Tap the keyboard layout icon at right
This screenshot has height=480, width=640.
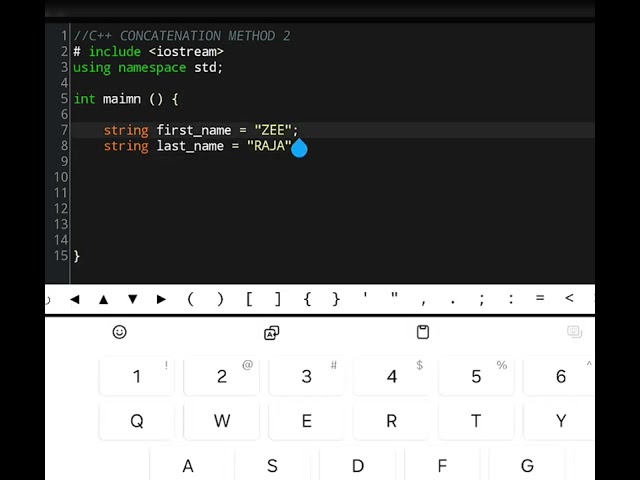click(x=574, y=332)
